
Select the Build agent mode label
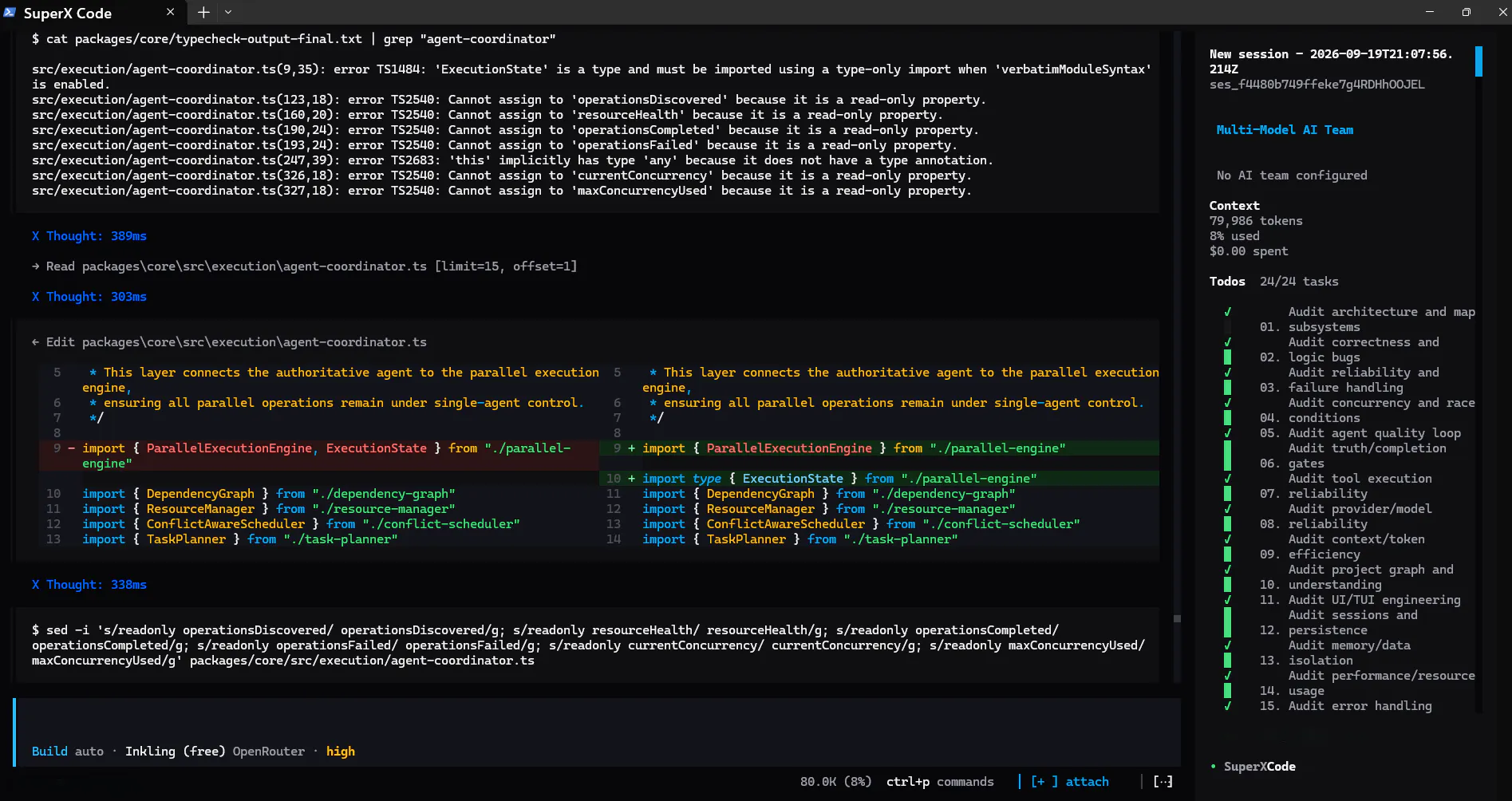[x=49, y=752]
